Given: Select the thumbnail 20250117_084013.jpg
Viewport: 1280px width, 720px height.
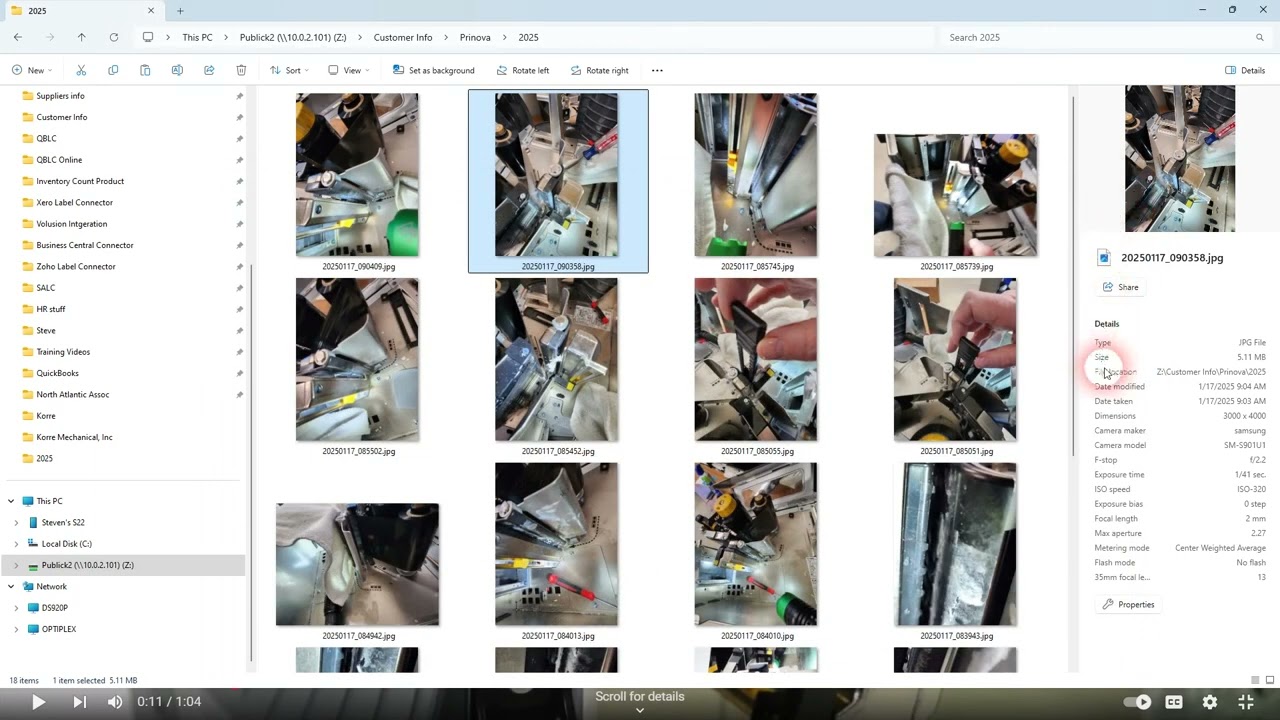Looking at the screenshot, I should (557, 550).
